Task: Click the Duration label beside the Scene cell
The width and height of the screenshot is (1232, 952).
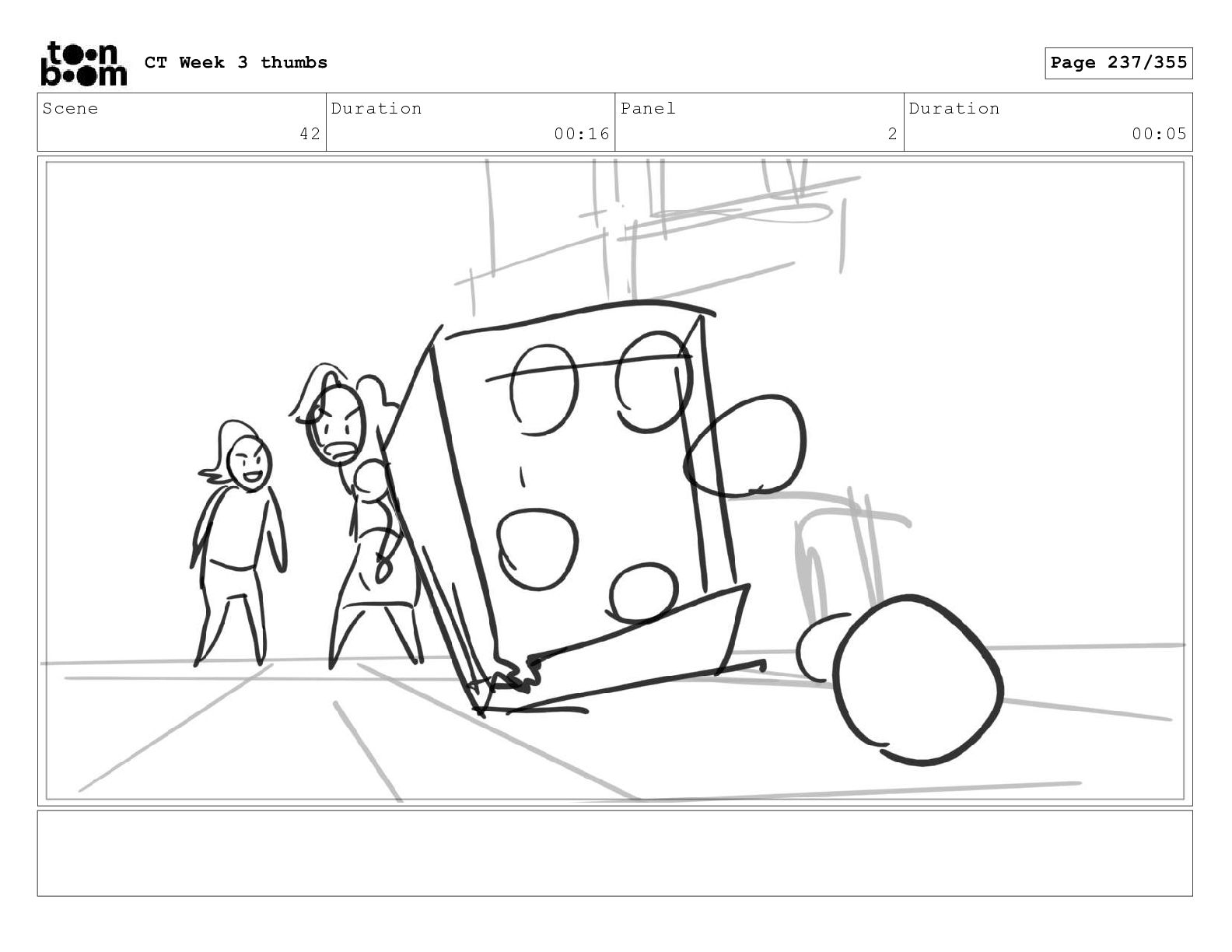Action: (x=376, y=108)
